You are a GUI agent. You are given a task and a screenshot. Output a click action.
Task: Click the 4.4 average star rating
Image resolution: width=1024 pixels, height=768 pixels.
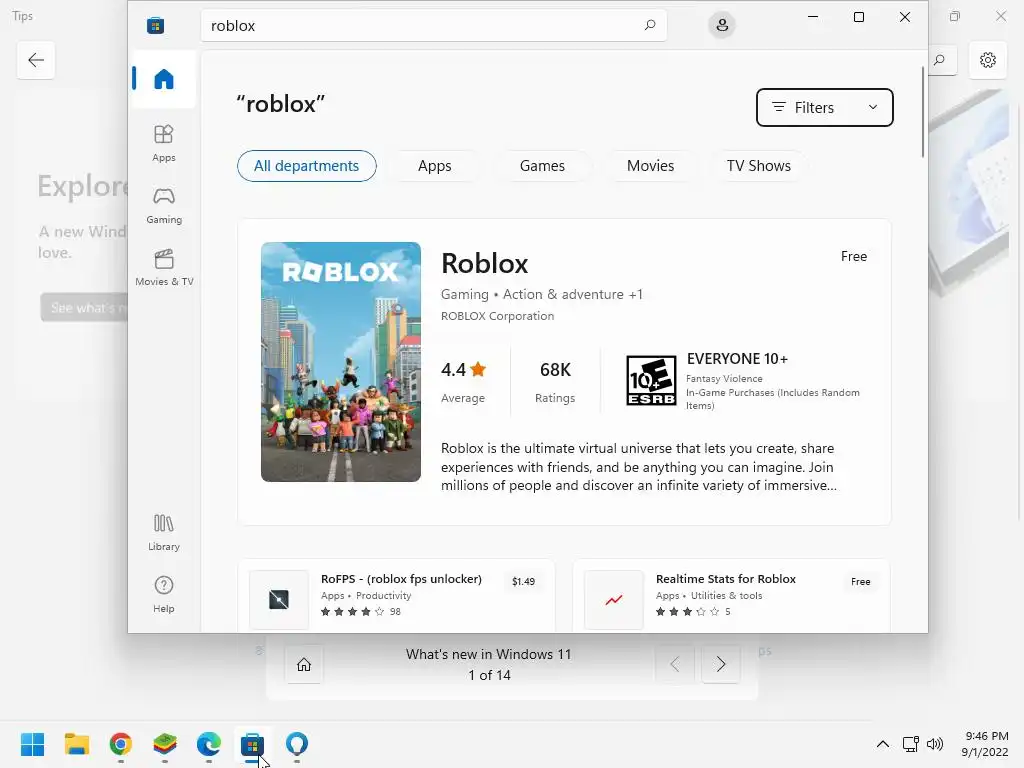tap(463, 370)
